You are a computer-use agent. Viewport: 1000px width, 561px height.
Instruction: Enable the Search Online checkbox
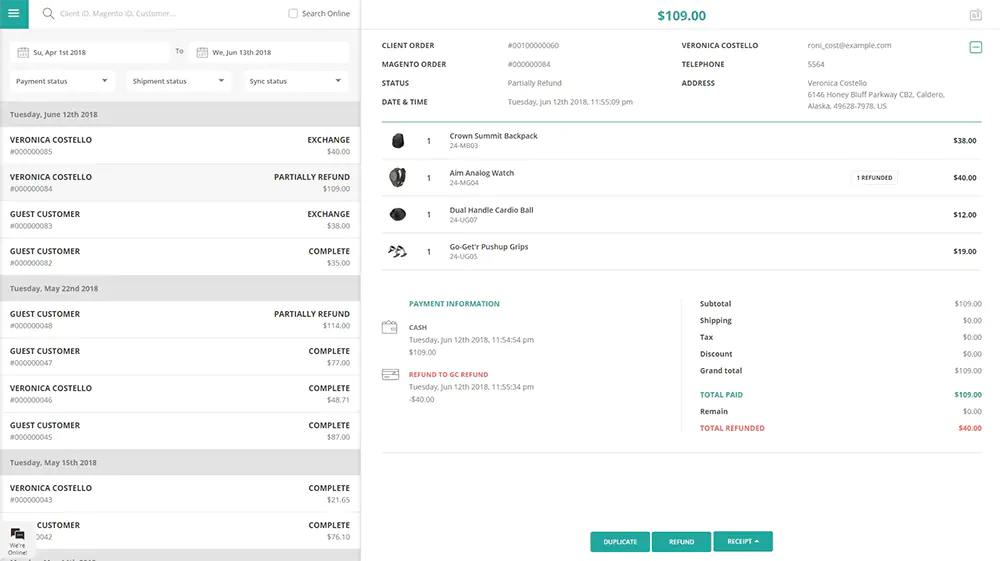pos(293,14)
